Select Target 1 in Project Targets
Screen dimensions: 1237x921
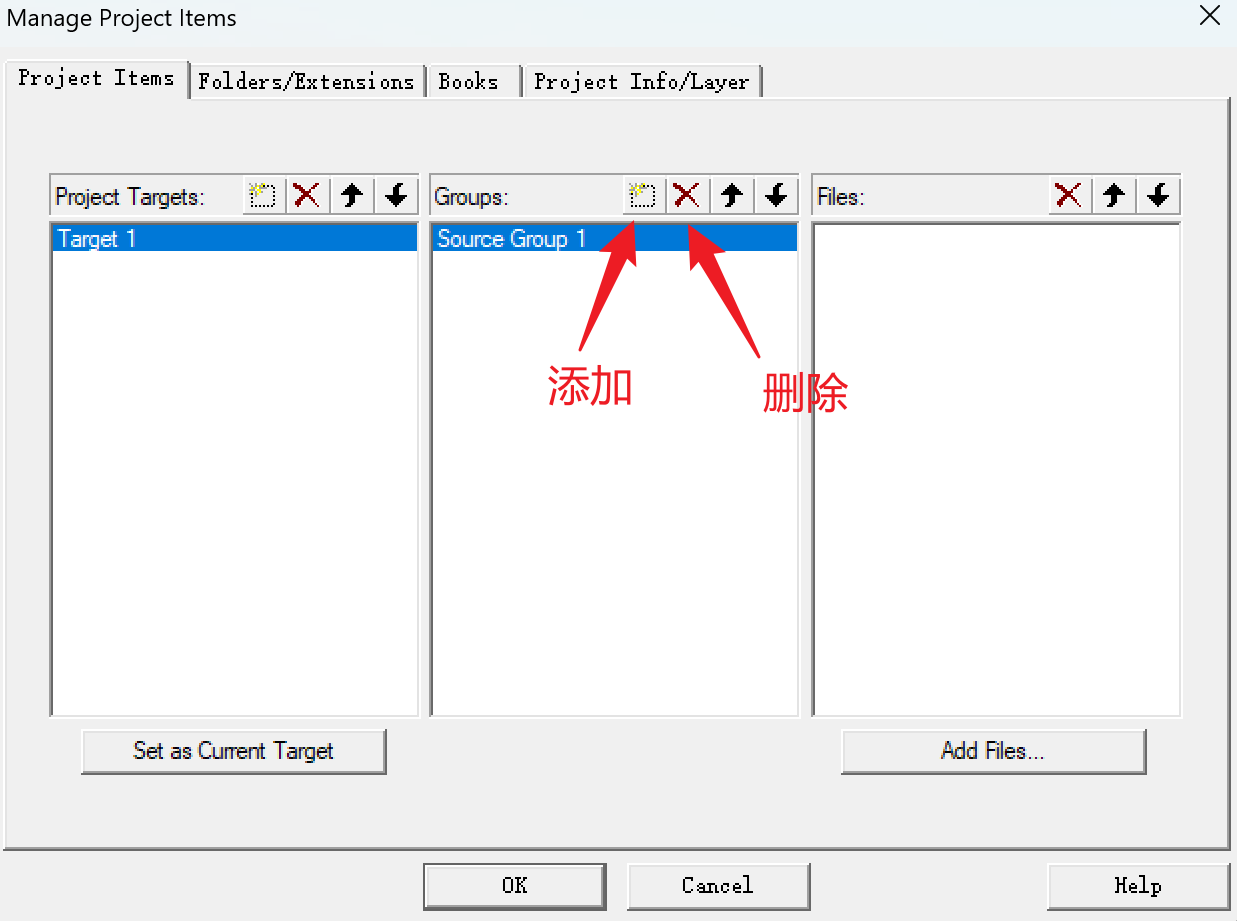[x=234, y=238]
